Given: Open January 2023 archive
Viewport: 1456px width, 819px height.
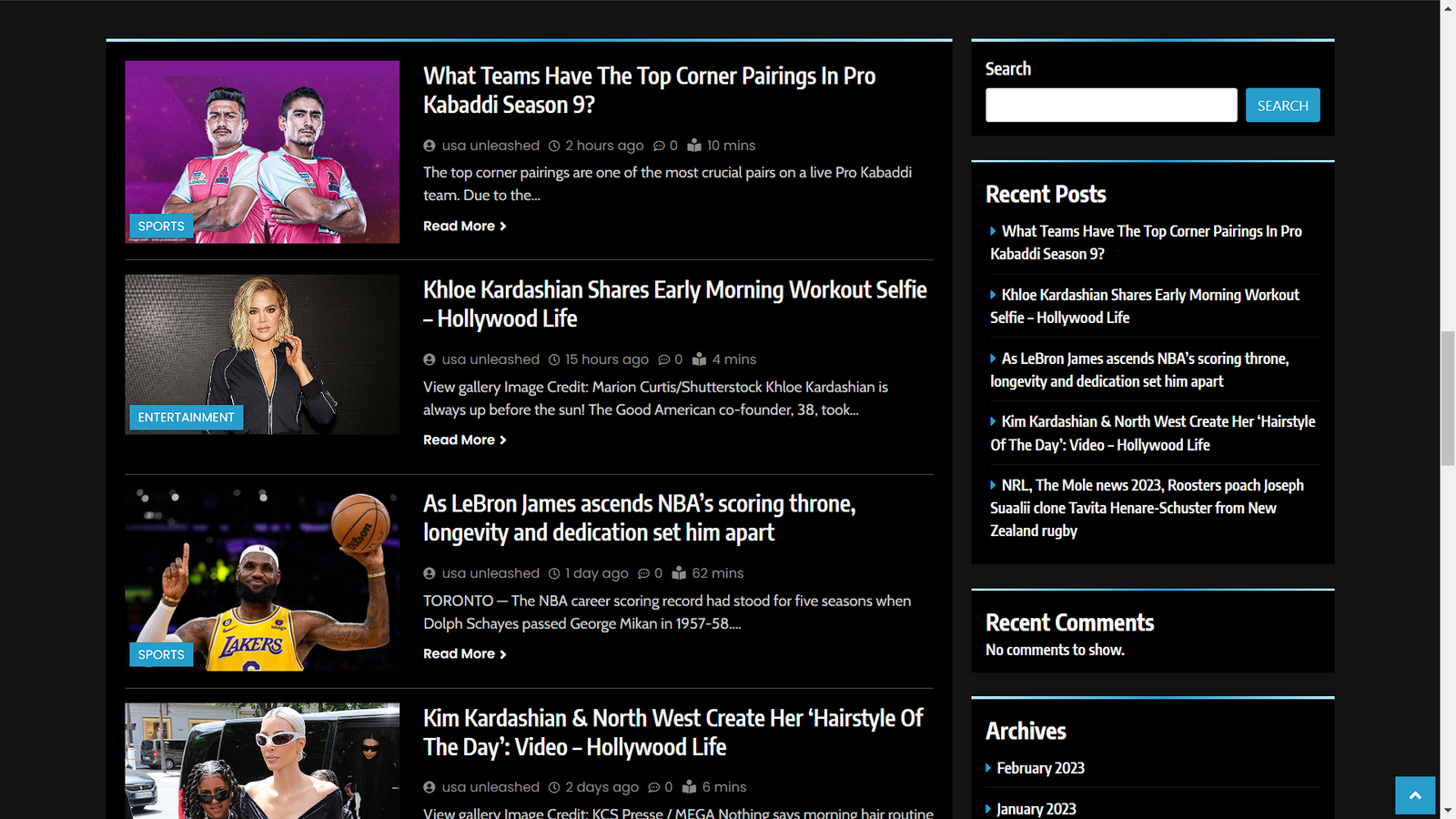Looking at the screenshot, I should (x=1036, y=809).
